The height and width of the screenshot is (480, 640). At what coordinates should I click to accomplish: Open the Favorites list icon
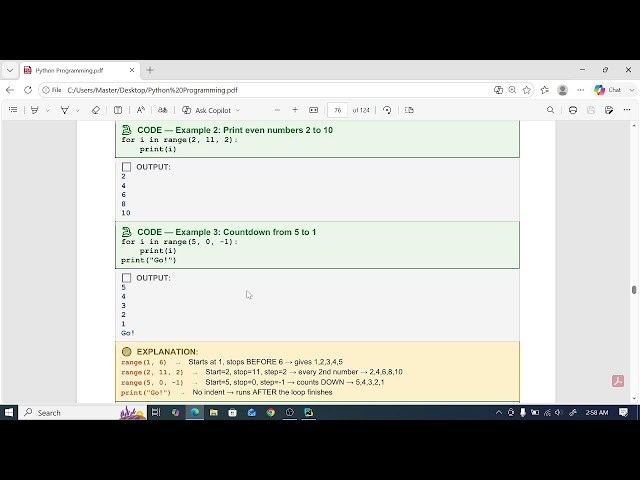point(544,90)
